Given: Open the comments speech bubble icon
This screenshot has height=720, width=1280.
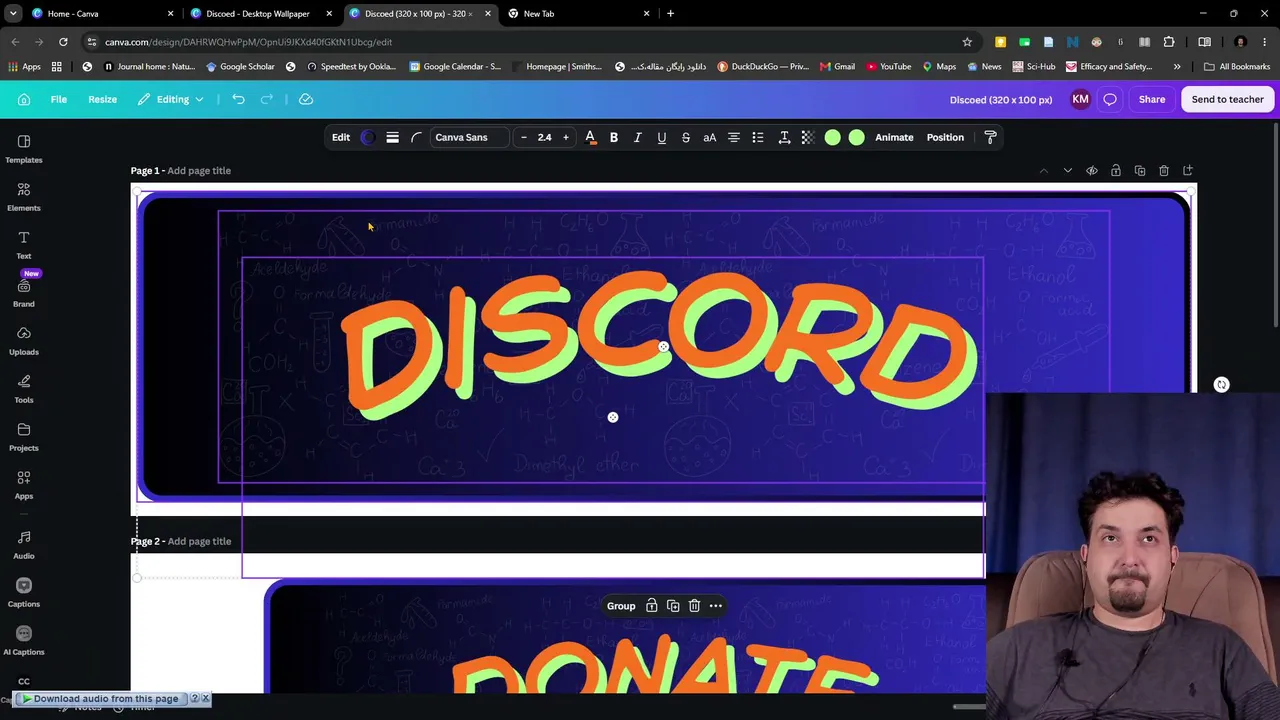Looking at the screenshot, I should click(x=1110, y=99).
